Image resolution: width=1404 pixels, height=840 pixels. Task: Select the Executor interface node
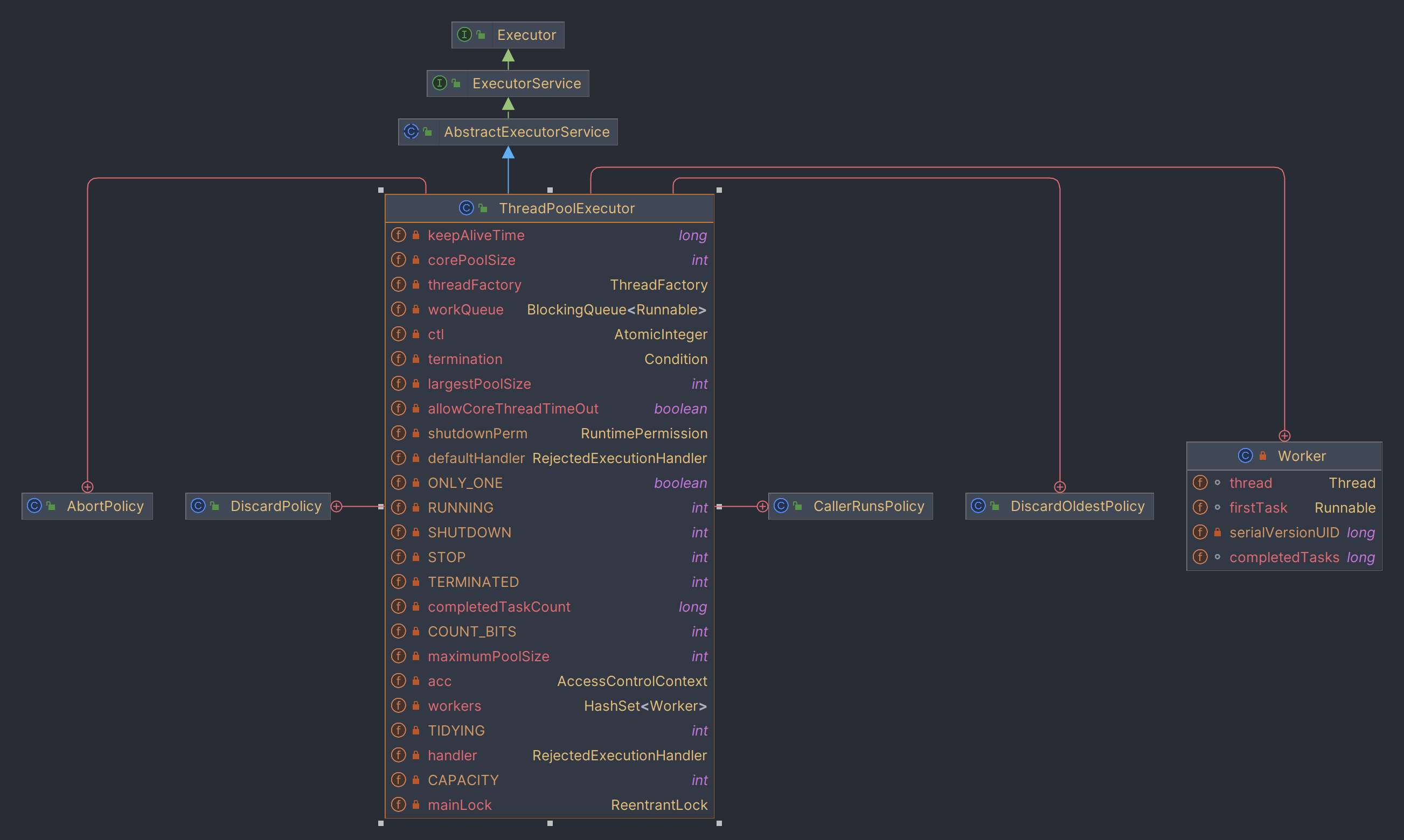[508, 35]
